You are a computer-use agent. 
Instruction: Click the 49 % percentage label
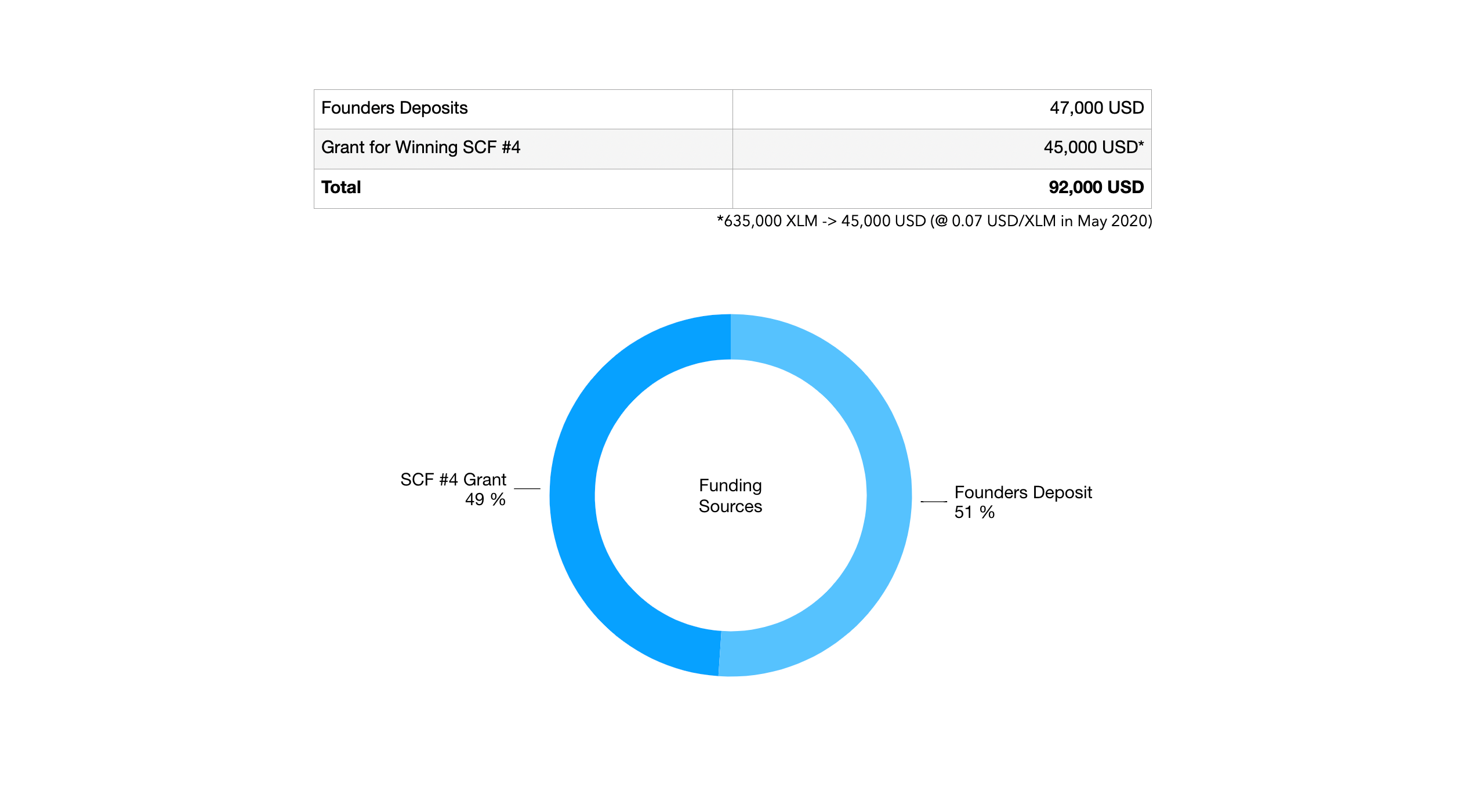(485, 500)
